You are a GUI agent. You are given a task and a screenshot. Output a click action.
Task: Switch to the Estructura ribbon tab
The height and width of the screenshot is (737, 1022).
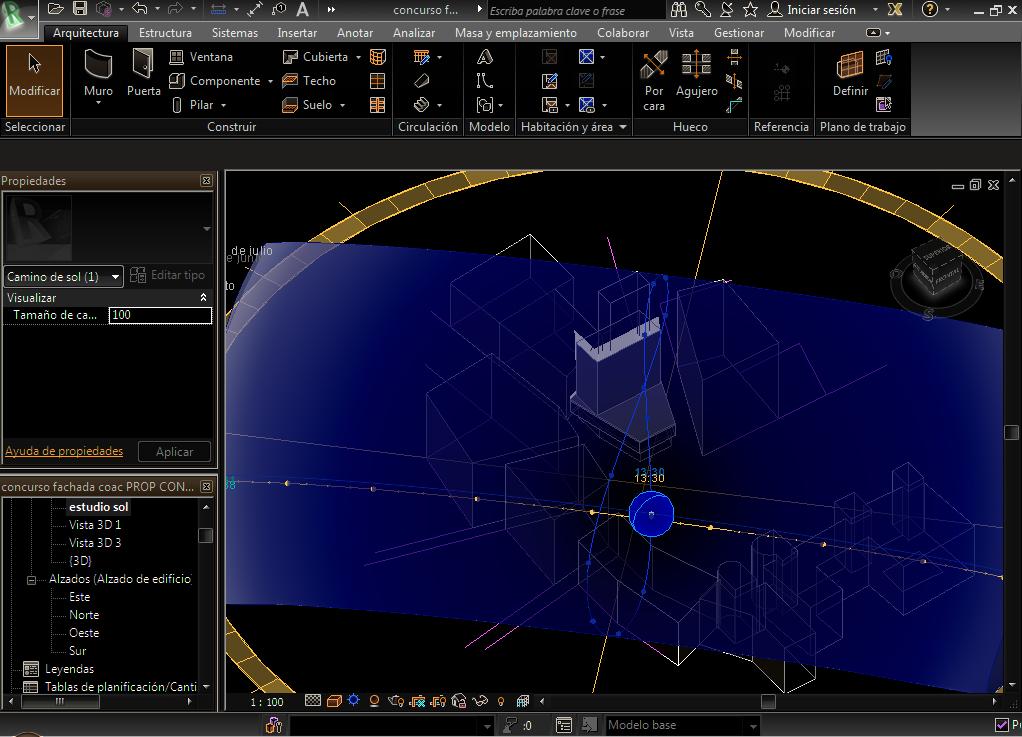click(165, 32)
